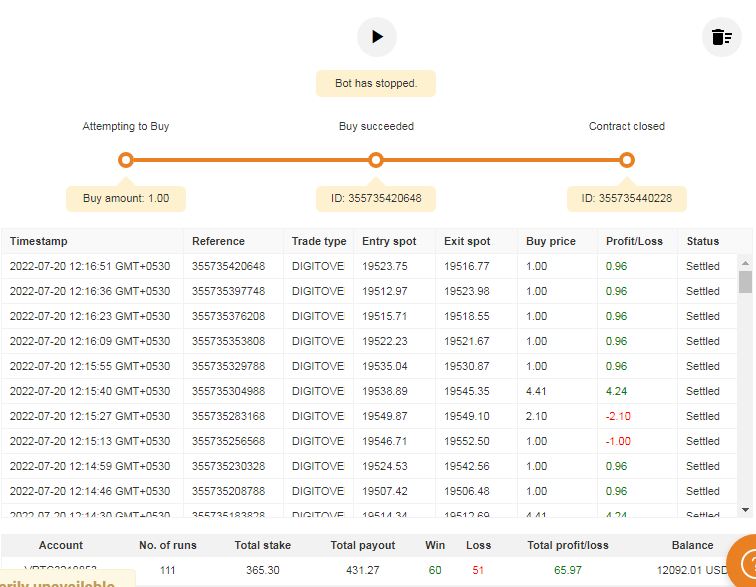Click the 'Contract closed' stage marker circle
The width and height of the screenshot is (756, 587).
coord(627,160)
